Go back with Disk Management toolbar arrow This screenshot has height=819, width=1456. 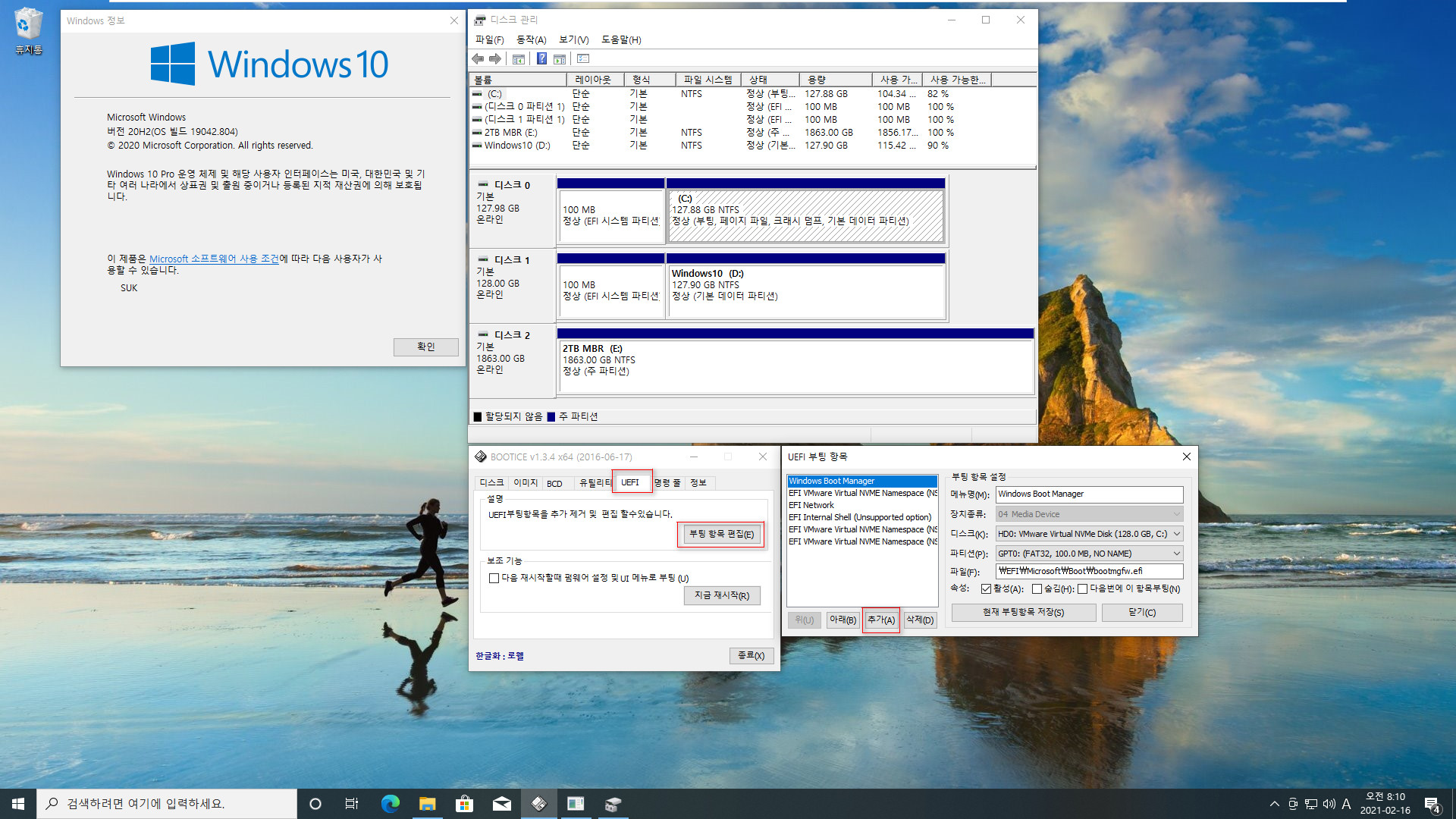477,59
